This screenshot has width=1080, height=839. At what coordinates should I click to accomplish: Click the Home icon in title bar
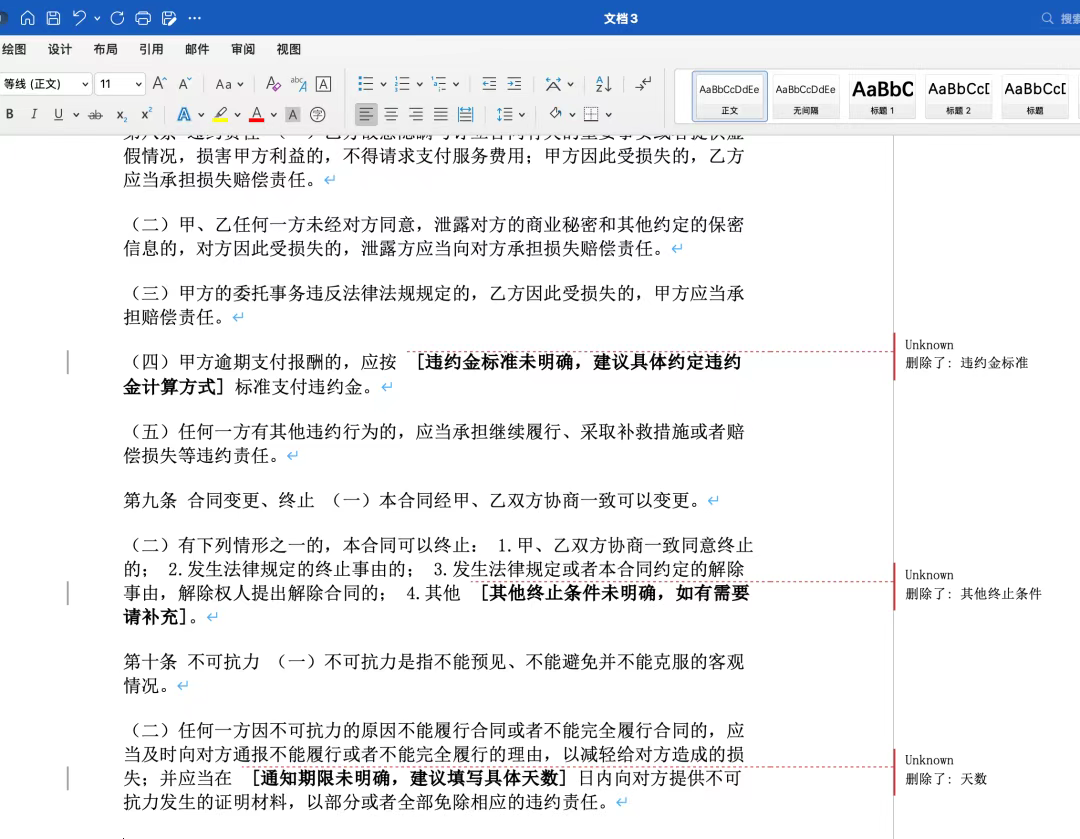pos(28,18)
